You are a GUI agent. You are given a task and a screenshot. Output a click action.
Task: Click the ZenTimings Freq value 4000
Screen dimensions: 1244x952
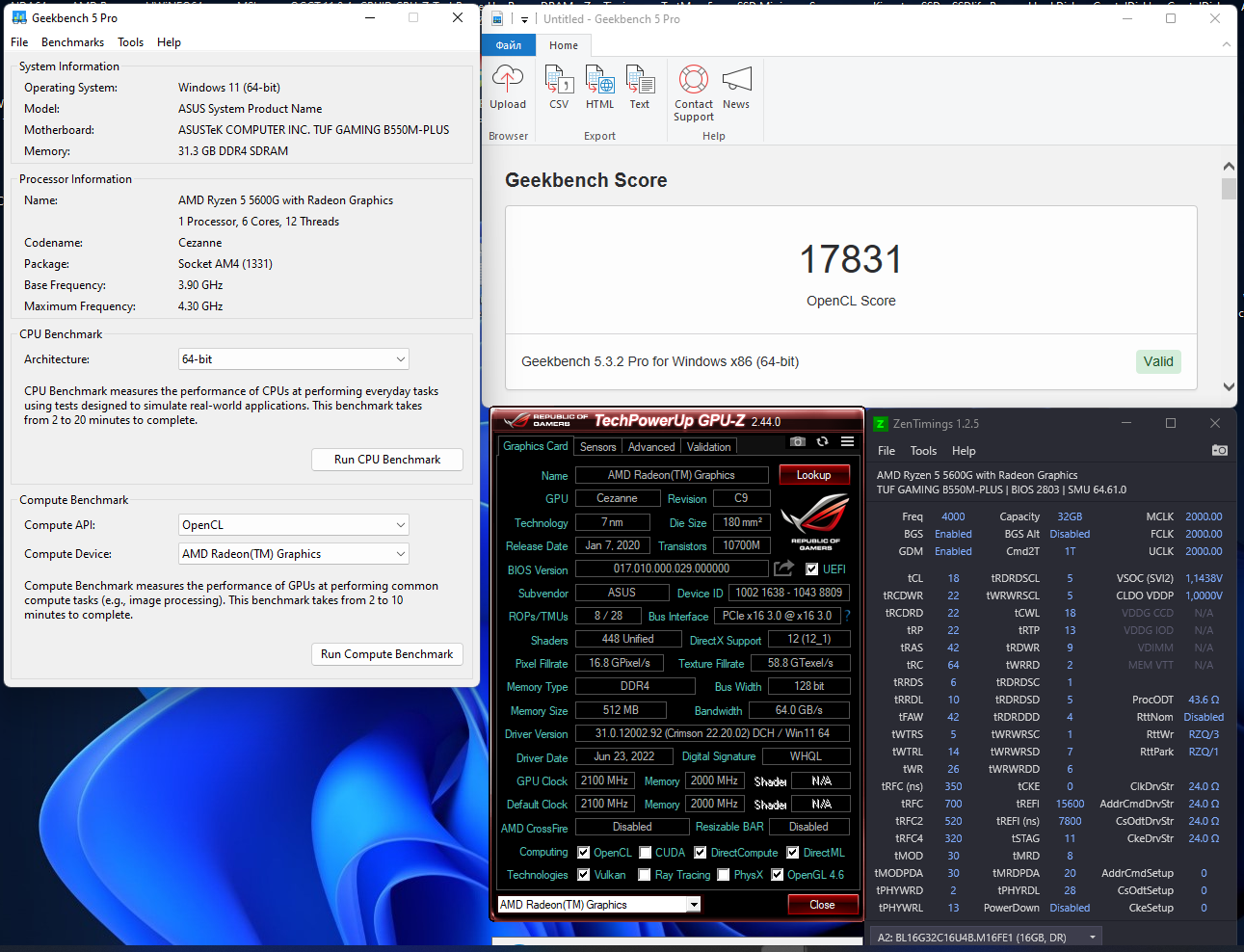click(953, 516)
